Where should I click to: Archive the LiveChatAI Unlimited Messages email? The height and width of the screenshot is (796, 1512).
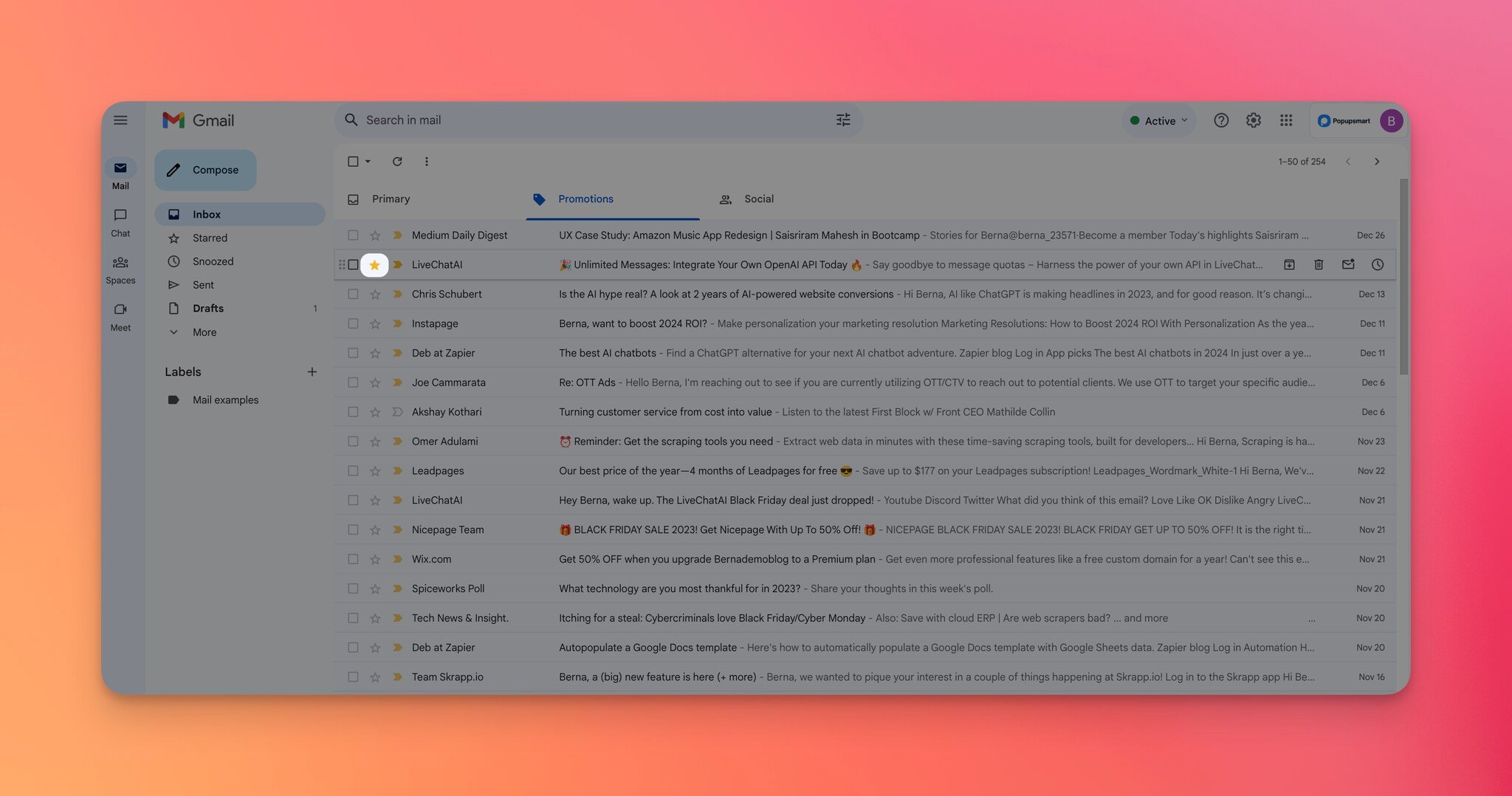point(1289,264)
